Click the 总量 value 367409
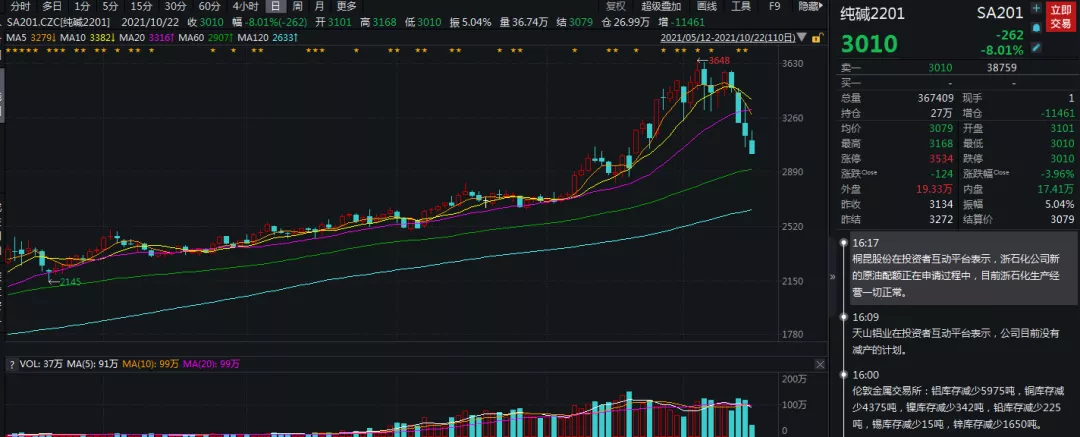 935,98
